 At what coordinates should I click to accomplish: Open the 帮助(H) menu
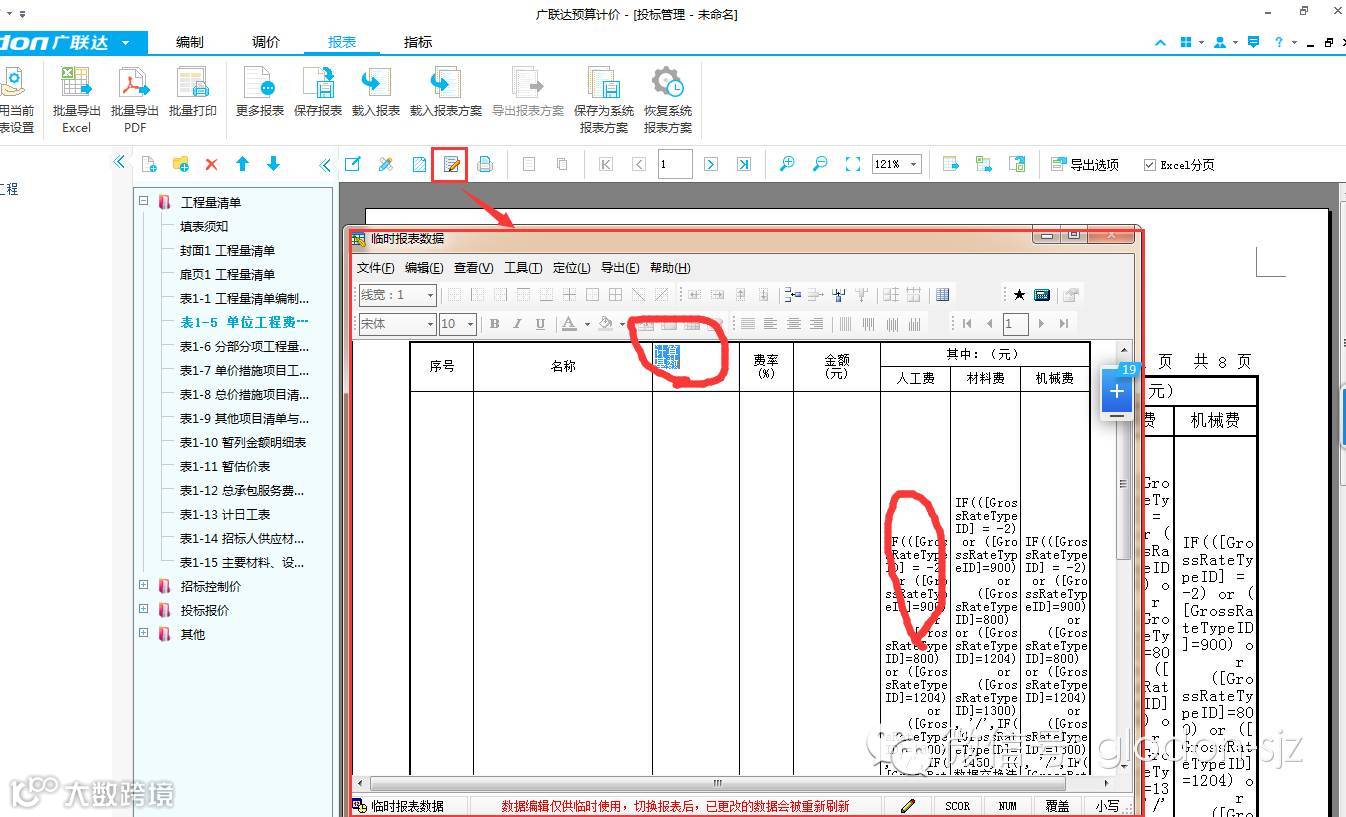click(670, 268)
